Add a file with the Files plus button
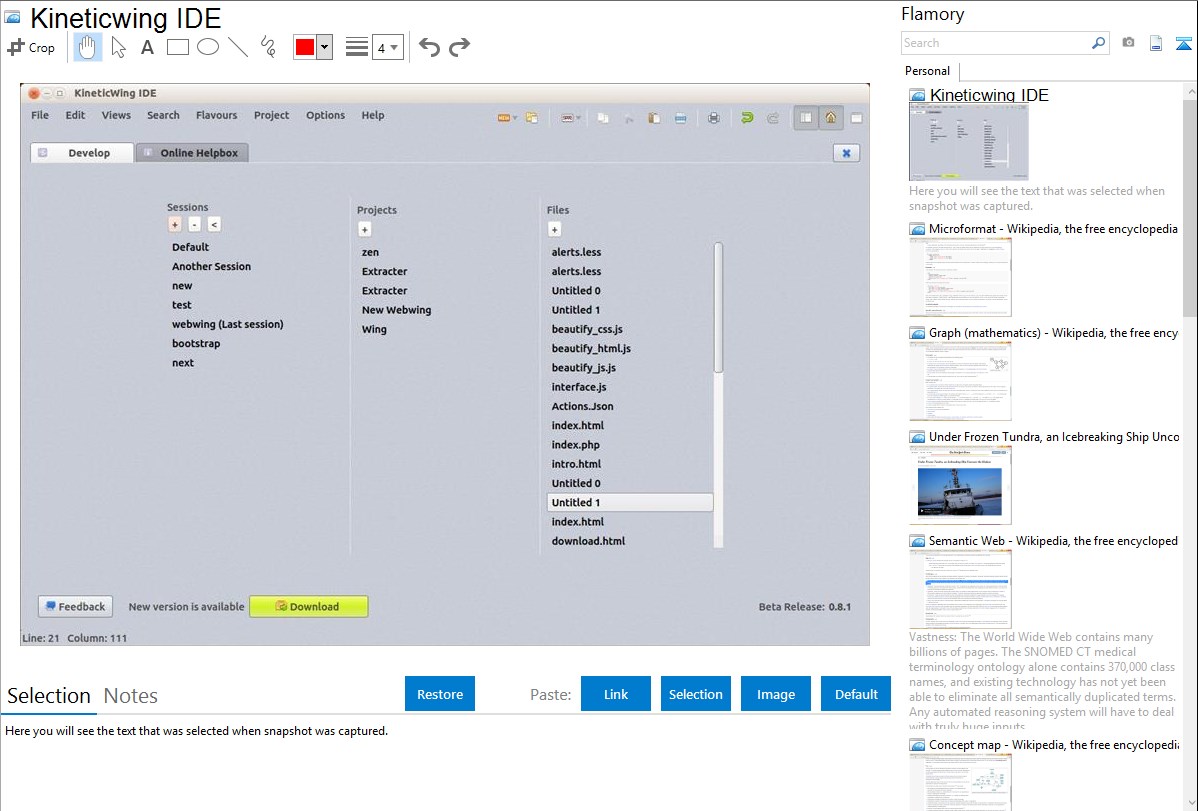This screenshot has width=1198, height=811. pyautogui.click(x=555, y=229)
